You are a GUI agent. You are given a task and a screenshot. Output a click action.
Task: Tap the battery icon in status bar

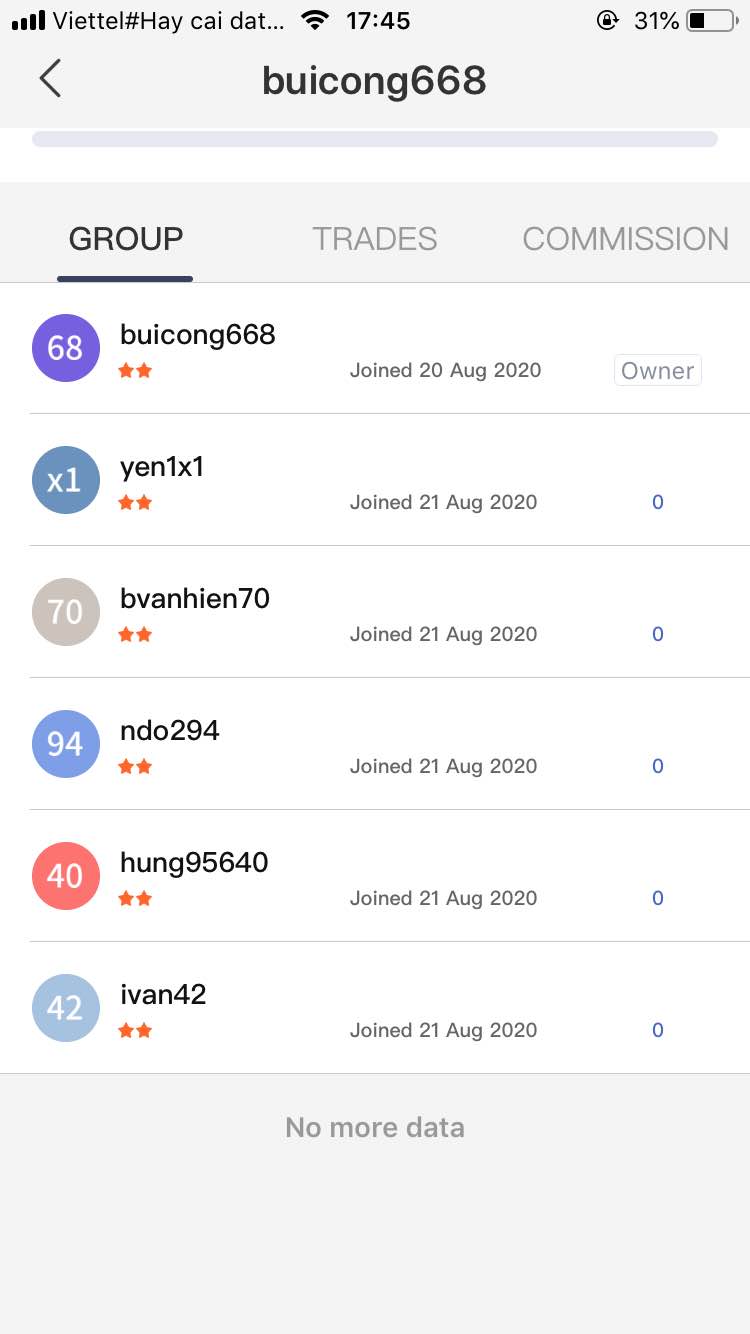(x=712, y=20)
